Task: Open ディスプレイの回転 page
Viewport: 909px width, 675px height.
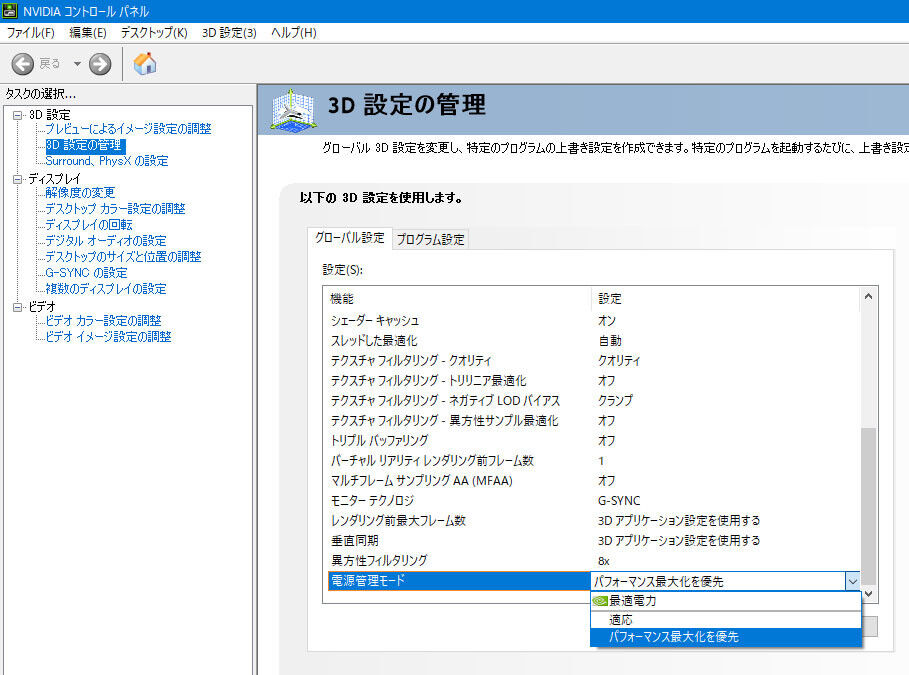Action: [x=89, y=224]
